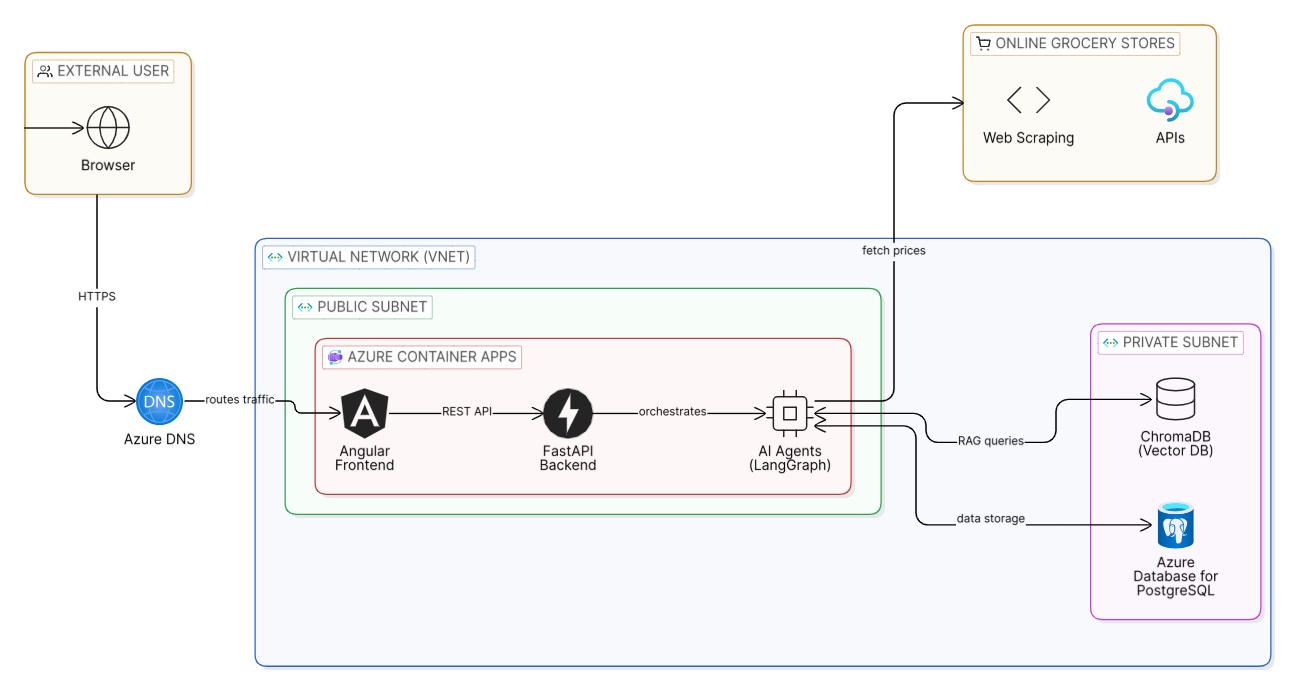Select the FastAPI Backend lightning icon
1295x687 pixels.
(568, 414)
